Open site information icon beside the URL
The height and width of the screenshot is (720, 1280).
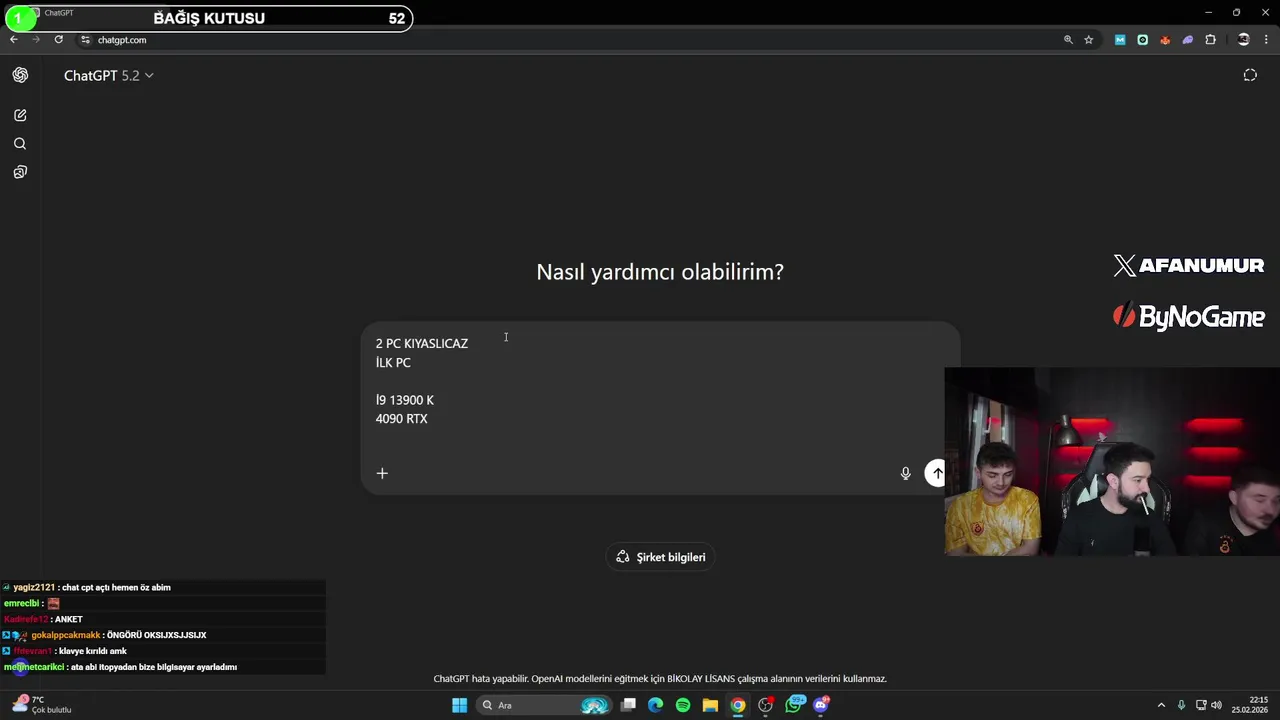[86, 40]
